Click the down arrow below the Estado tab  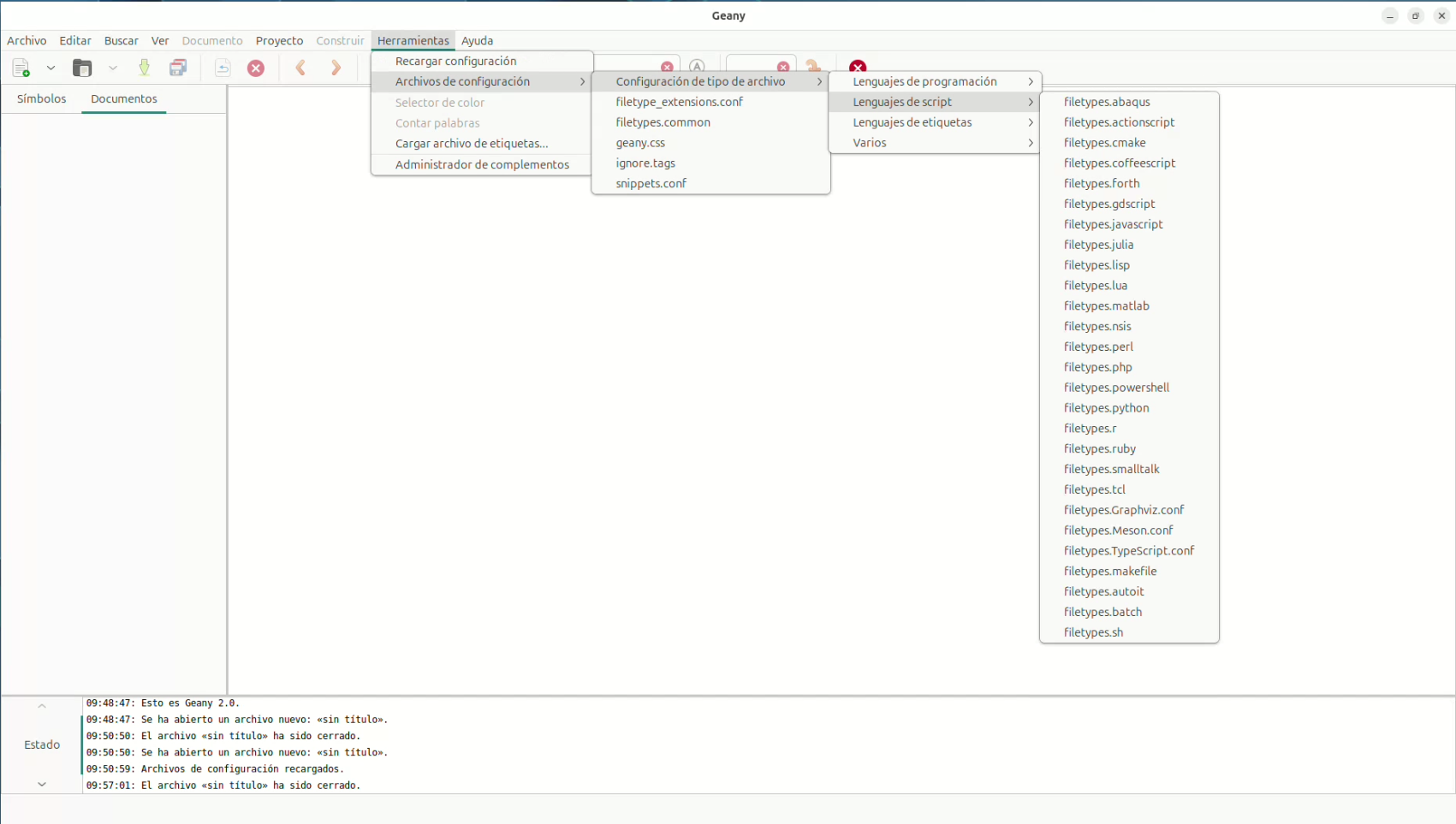coord(42,784)
